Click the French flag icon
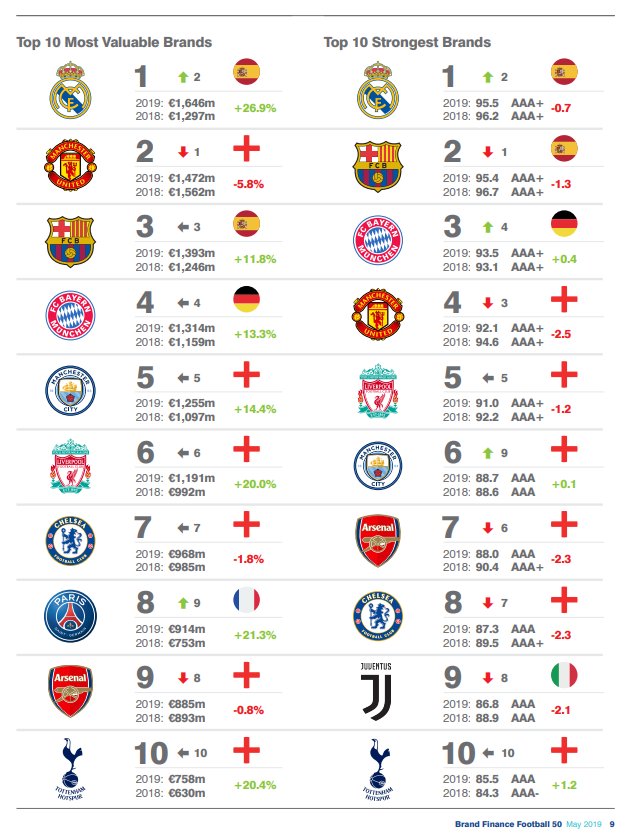Screen dimensions: 630x836 click(244, 600)
